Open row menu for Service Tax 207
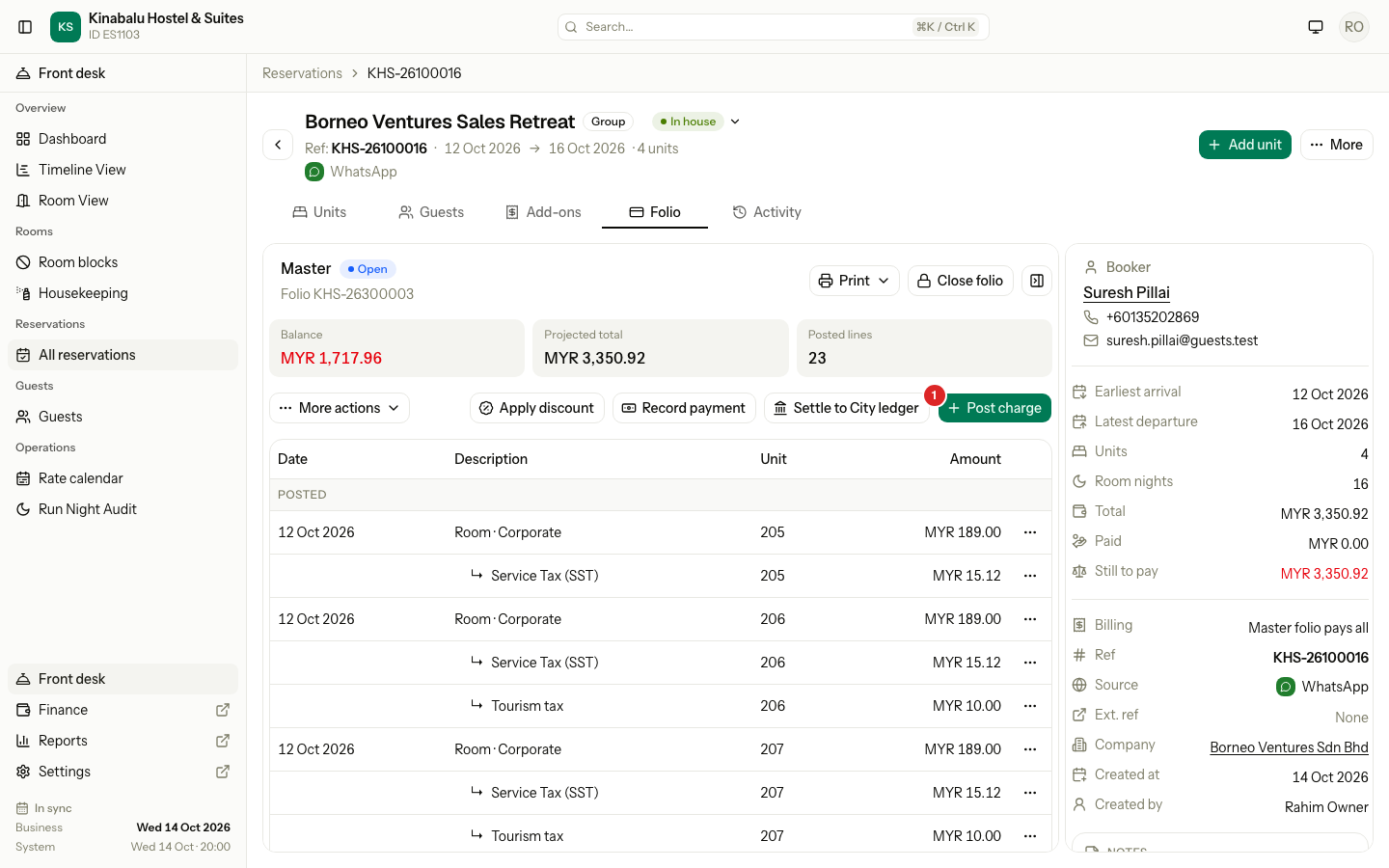 [1030, 793]
